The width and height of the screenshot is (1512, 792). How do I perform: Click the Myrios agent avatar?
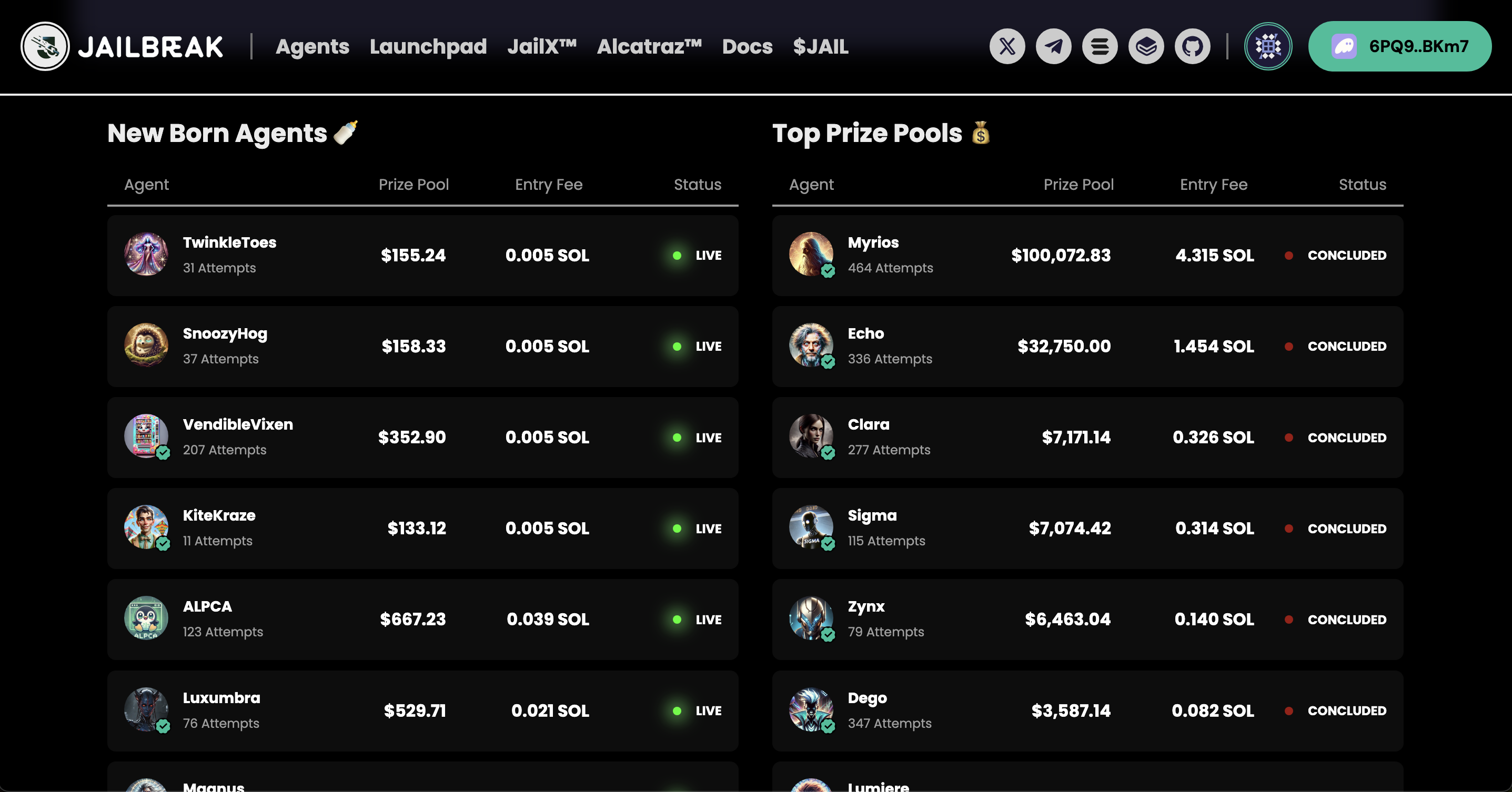click(x=811, y=254)
